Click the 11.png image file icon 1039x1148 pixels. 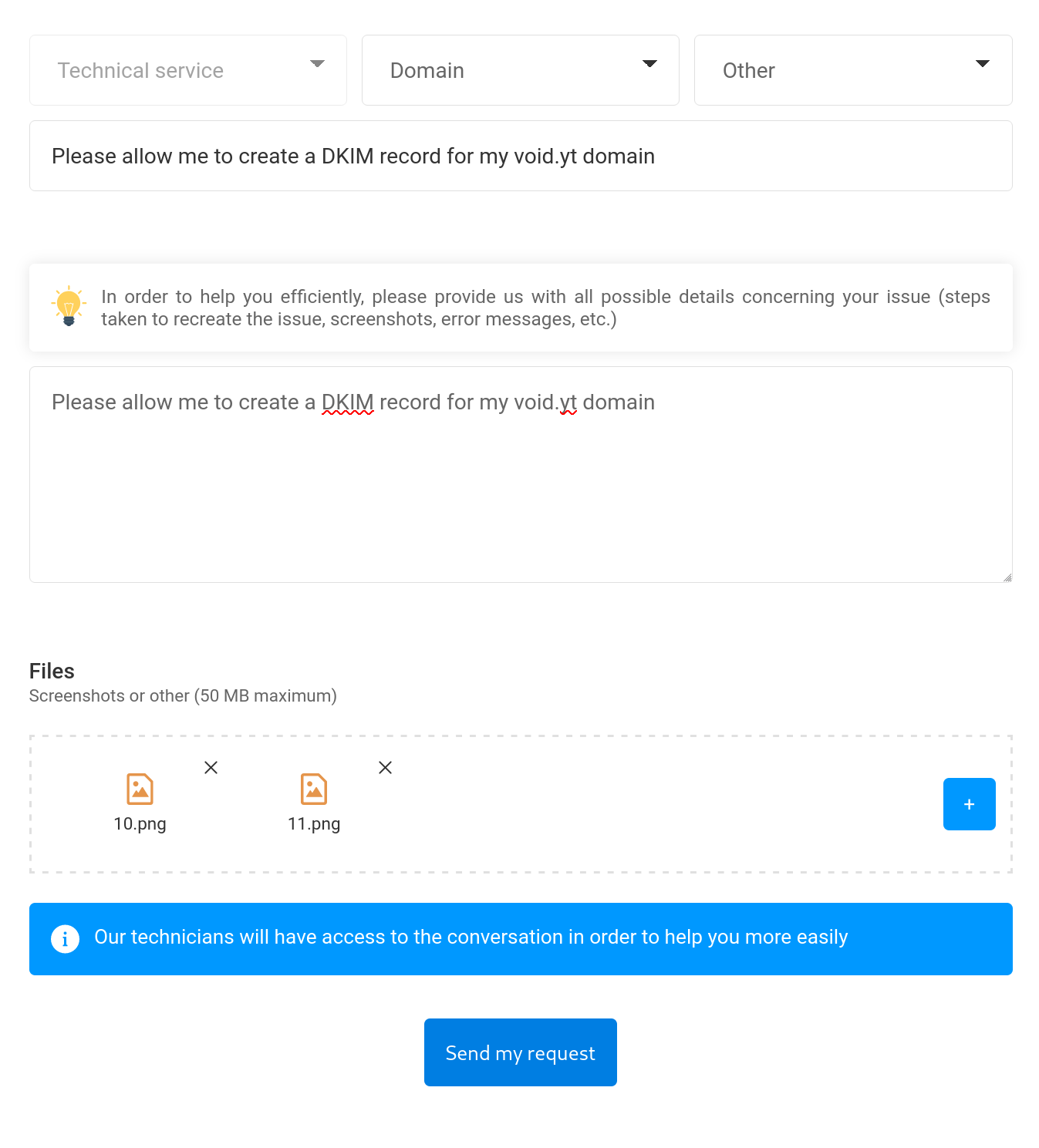click(314, 789)
